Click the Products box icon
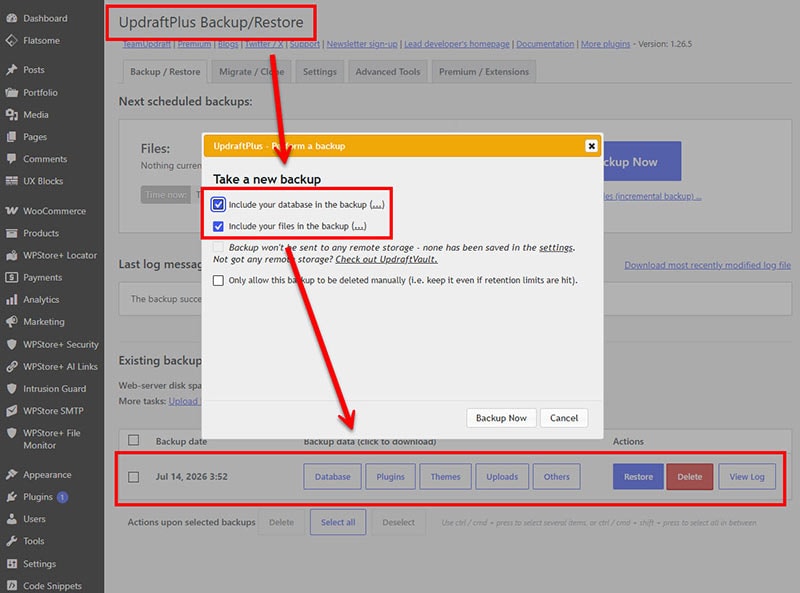This screenshot has width=800, height=593. 12,233
